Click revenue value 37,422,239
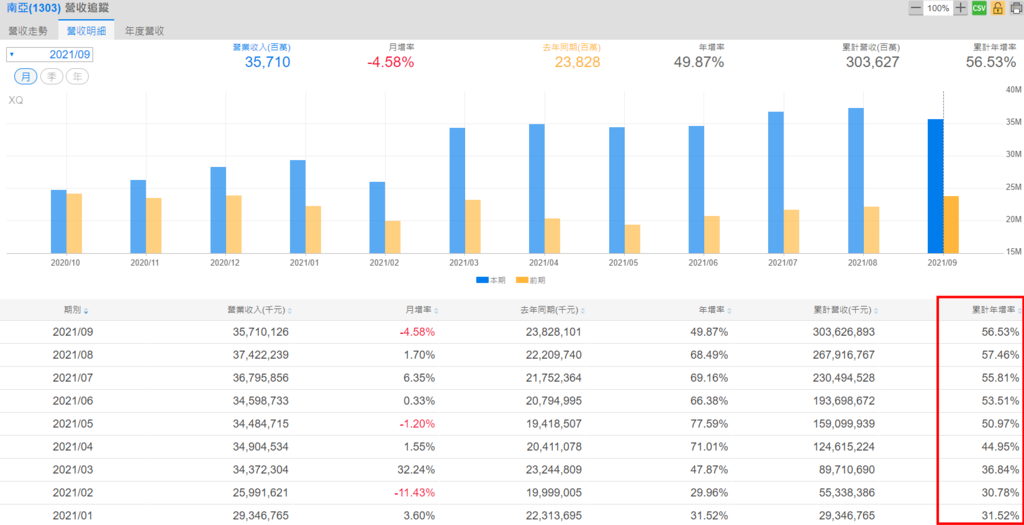The image size is (1024, 525). coord(261,355)
